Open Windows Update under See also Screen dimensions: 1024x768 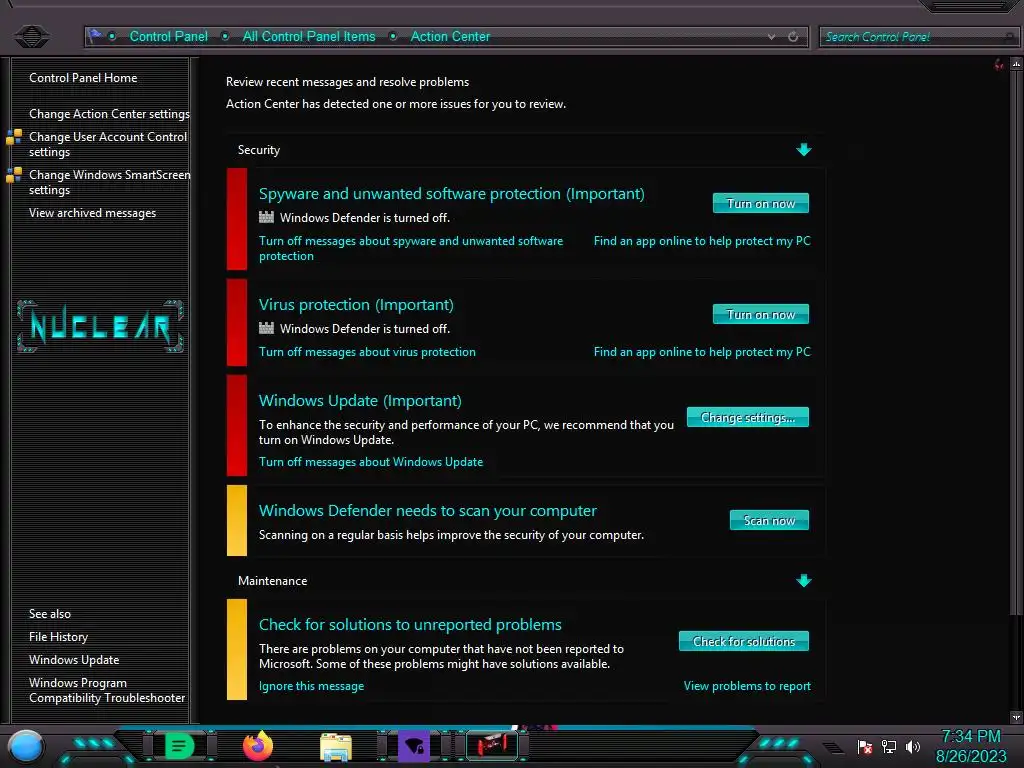point(74,660)
